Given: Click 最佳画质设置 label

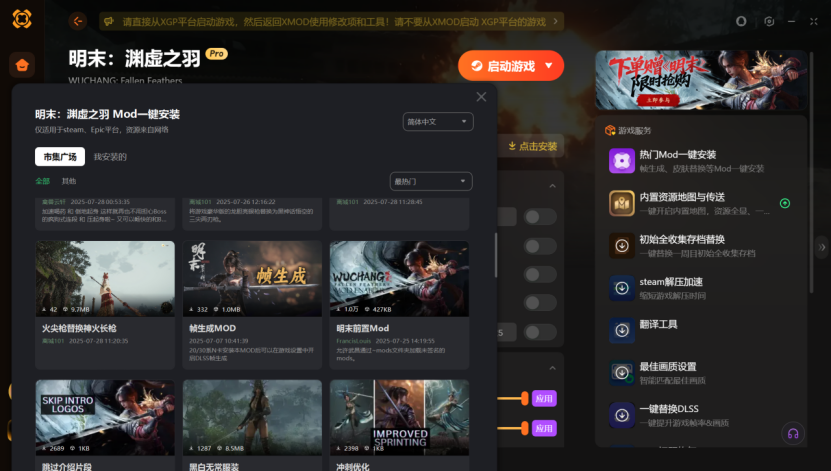Looking at the screenshot, I should tap(668, 367).
